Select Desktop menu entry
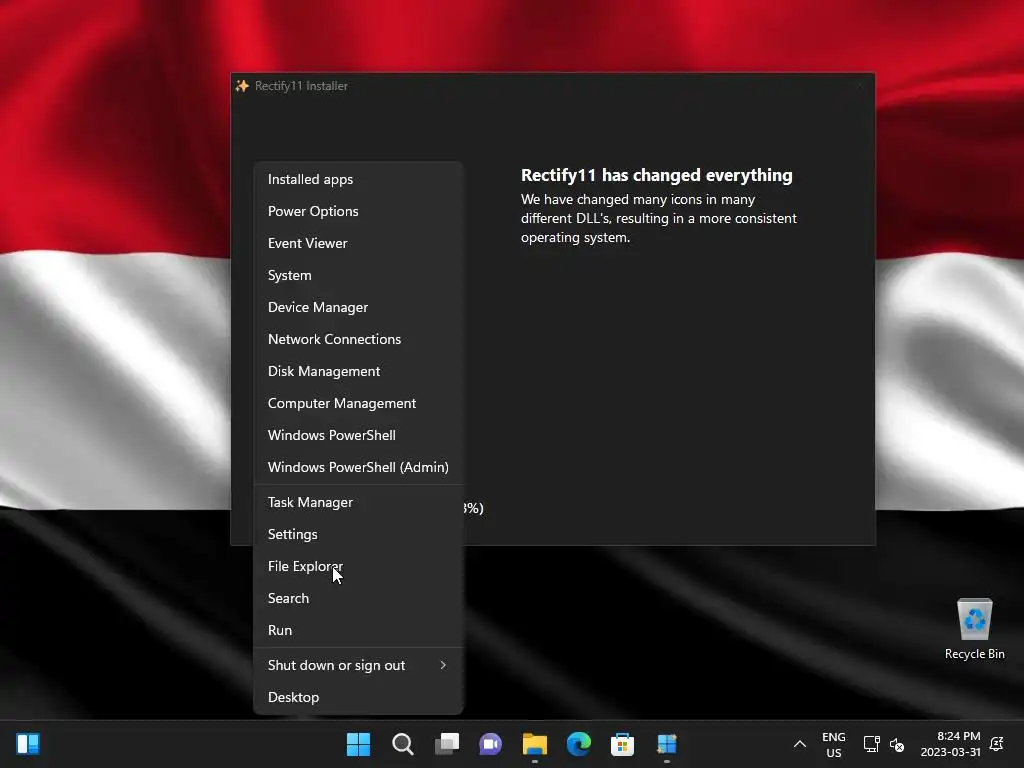The width and height of the screenshot is (1024, 768). click(x=359, y=697)
